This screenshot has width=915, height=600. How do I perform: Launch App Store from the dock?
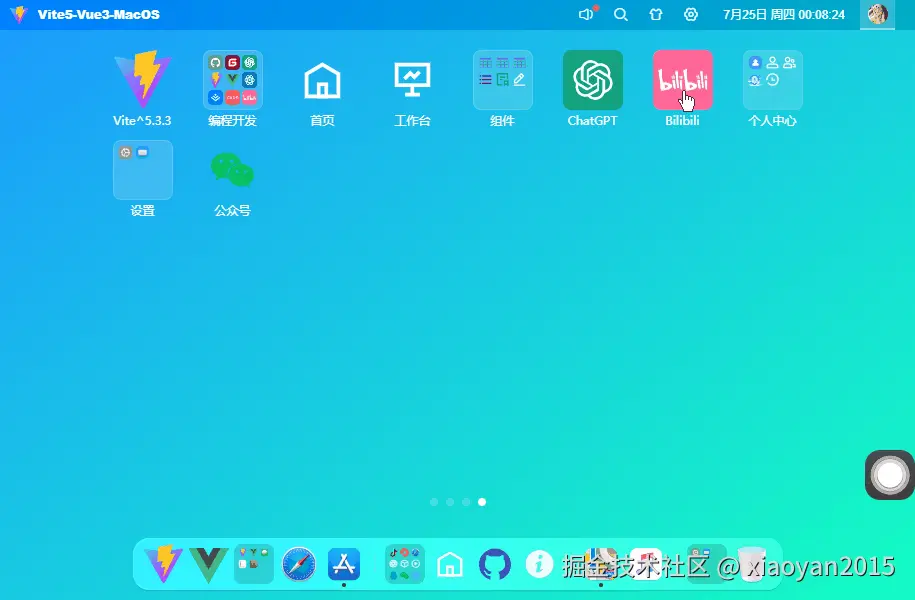[344, 564]
